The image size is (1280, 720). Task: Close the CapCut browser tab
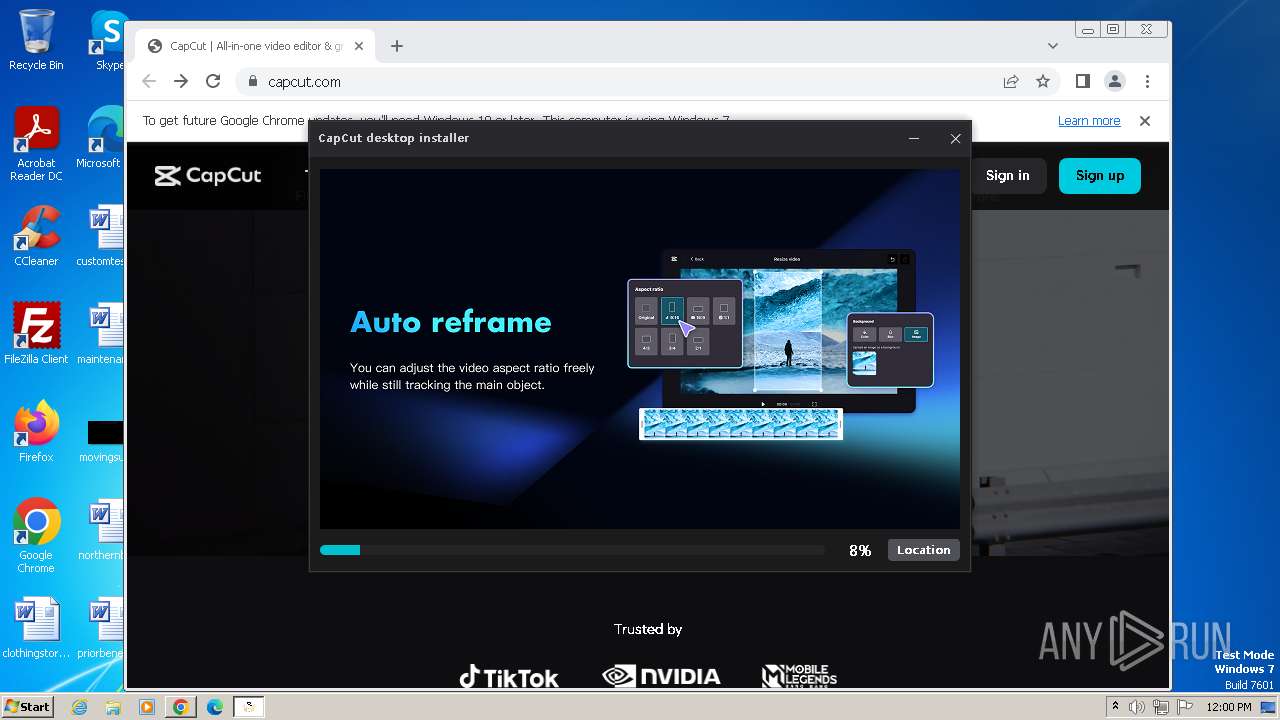pyautogui.click(x=360, y=46)
